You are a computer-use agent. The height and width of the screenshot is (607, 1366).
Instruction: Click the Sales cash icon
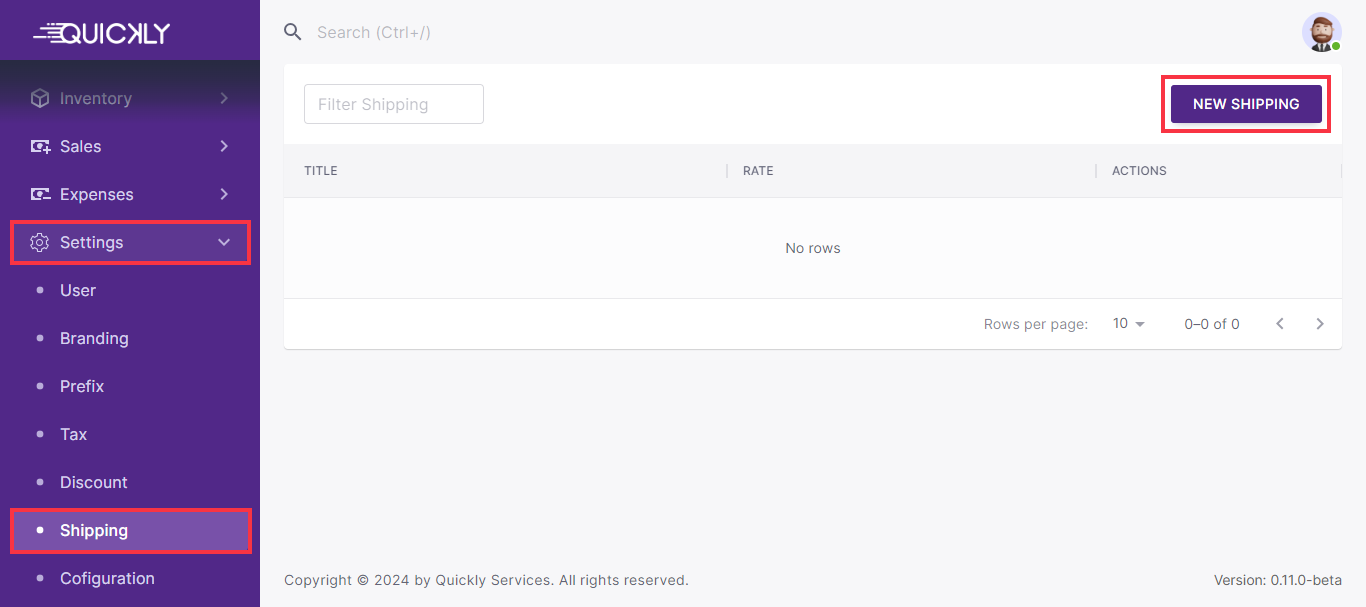[40, 146]
